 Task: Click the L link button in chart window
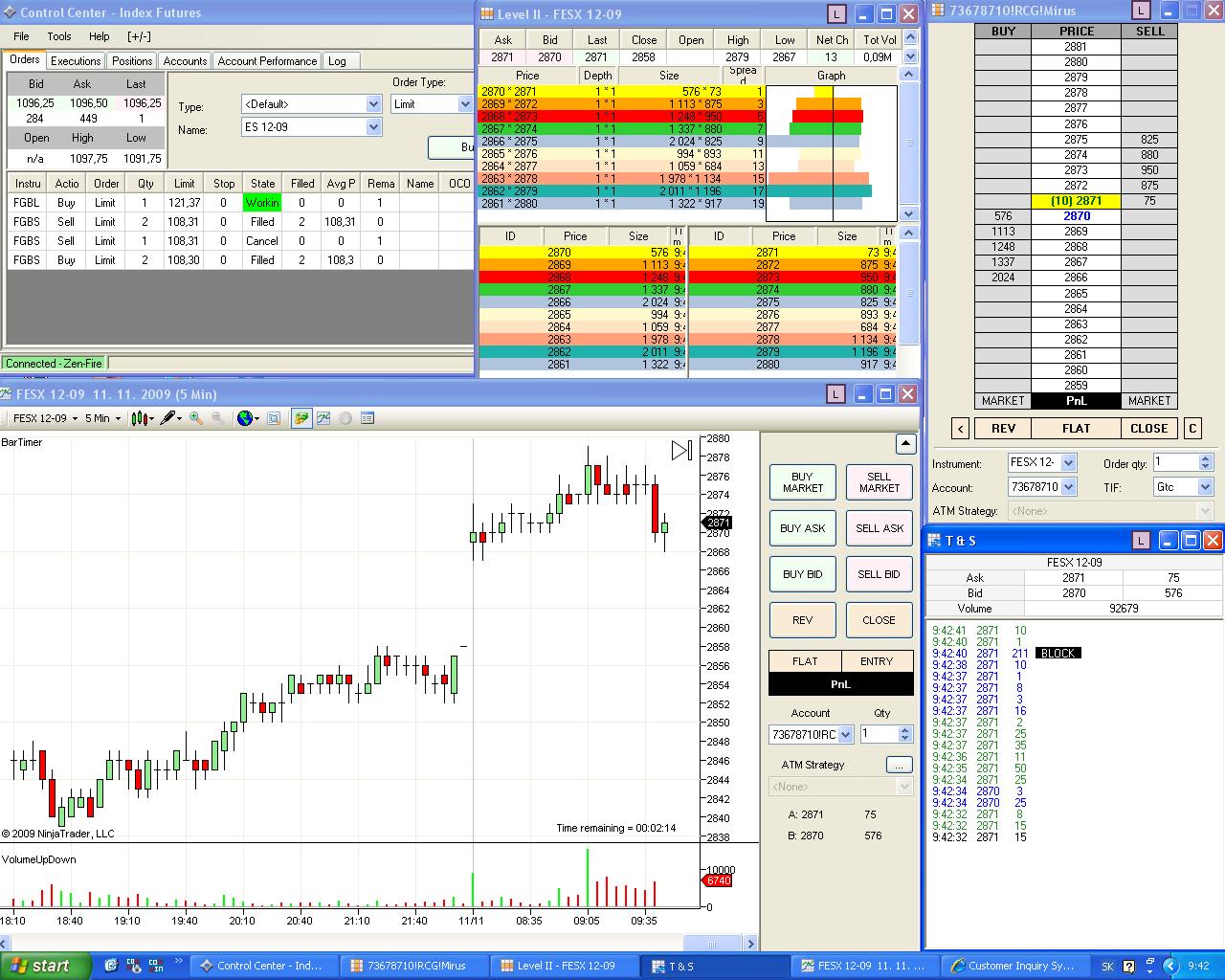pos(835,394)
